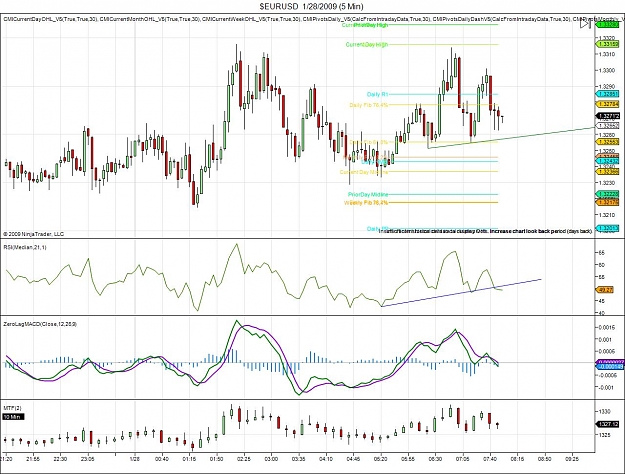Click the $EURUSD 1/28/2009 (5 Min) chart title
The image size is (625, 474).
(x=311, y=6)
